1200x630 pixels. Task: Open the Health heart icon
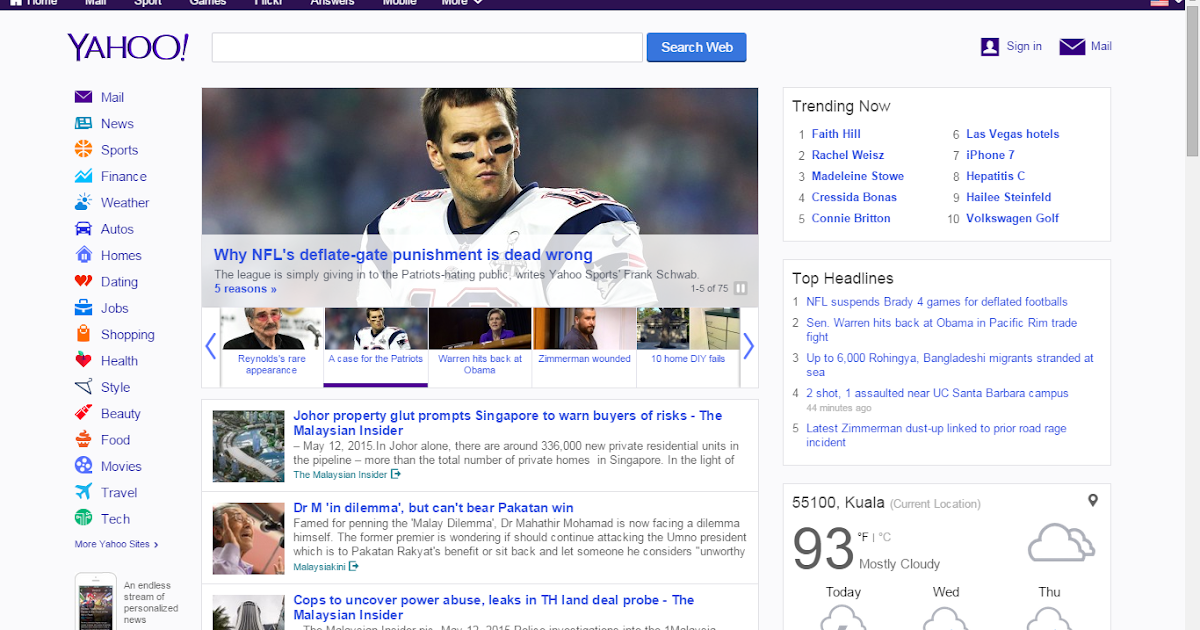click(x=83, y=360)
